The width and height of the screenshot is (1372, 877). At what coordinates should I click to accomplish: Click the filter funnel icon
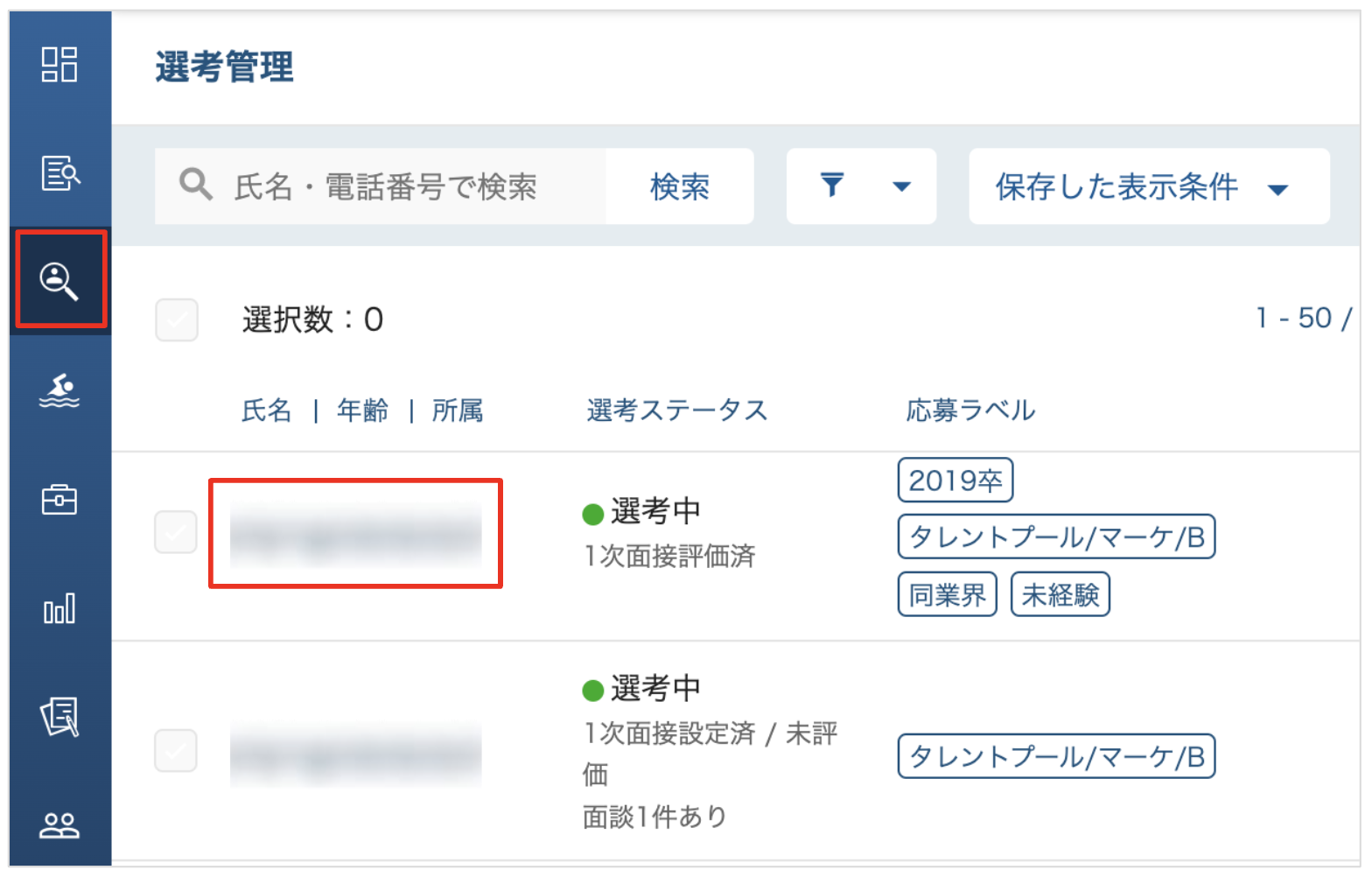[x=831, y=186]
